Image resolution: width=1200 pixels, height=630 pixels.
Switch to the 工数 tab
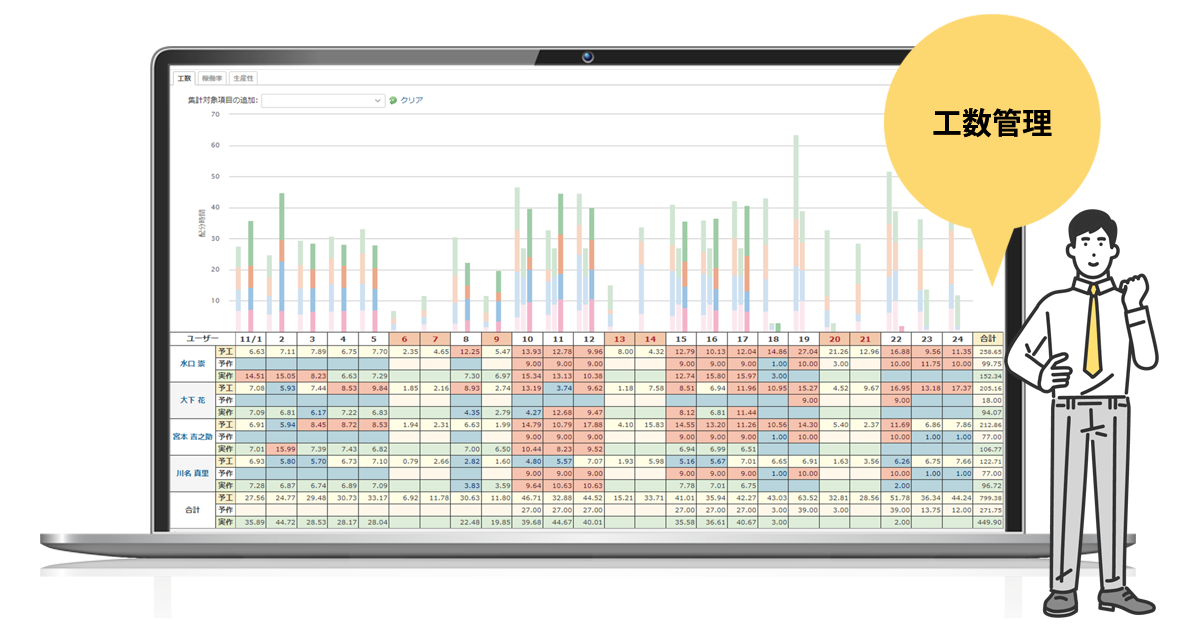pyautogui.click(x=184, y=77)
